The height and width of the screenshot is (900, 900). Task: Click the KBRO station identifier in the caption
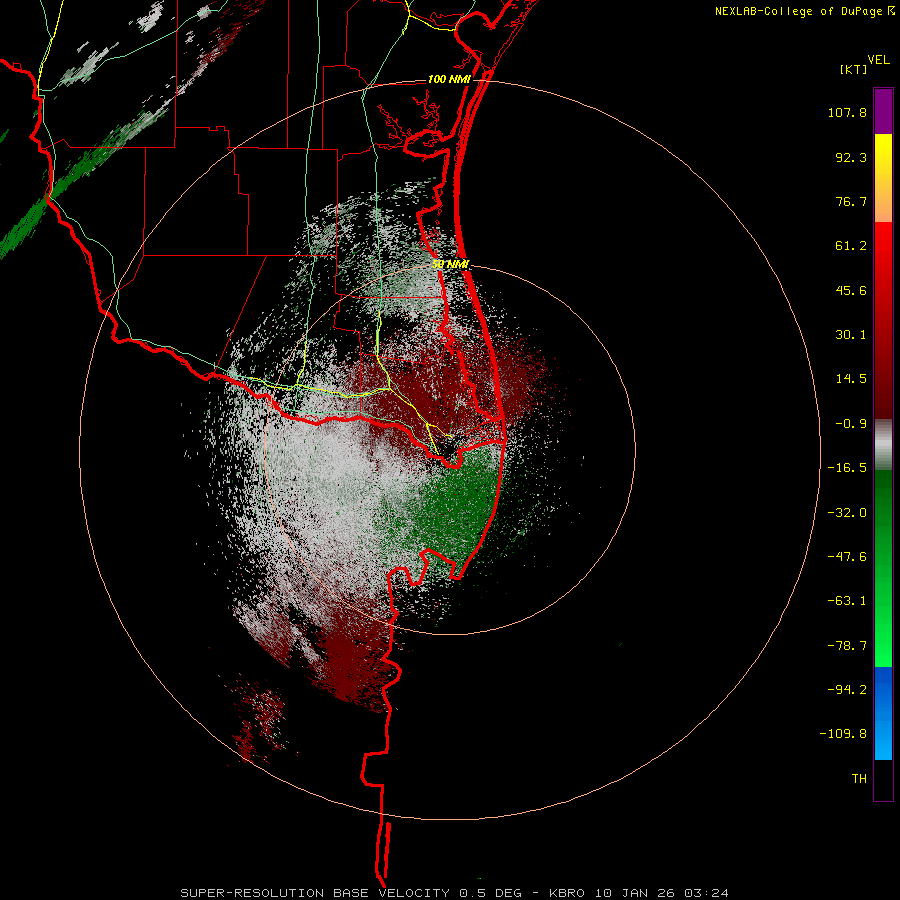pos(567,893)
